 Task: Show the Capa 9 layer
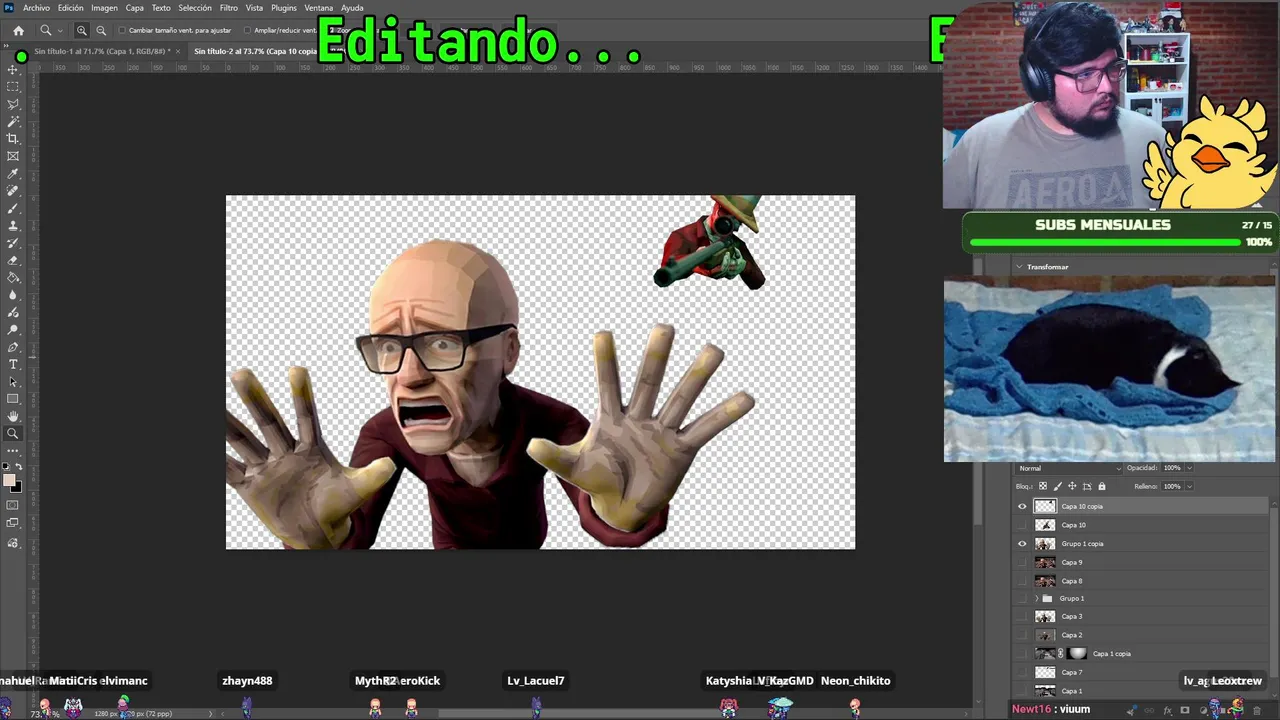pos(1022,562)
